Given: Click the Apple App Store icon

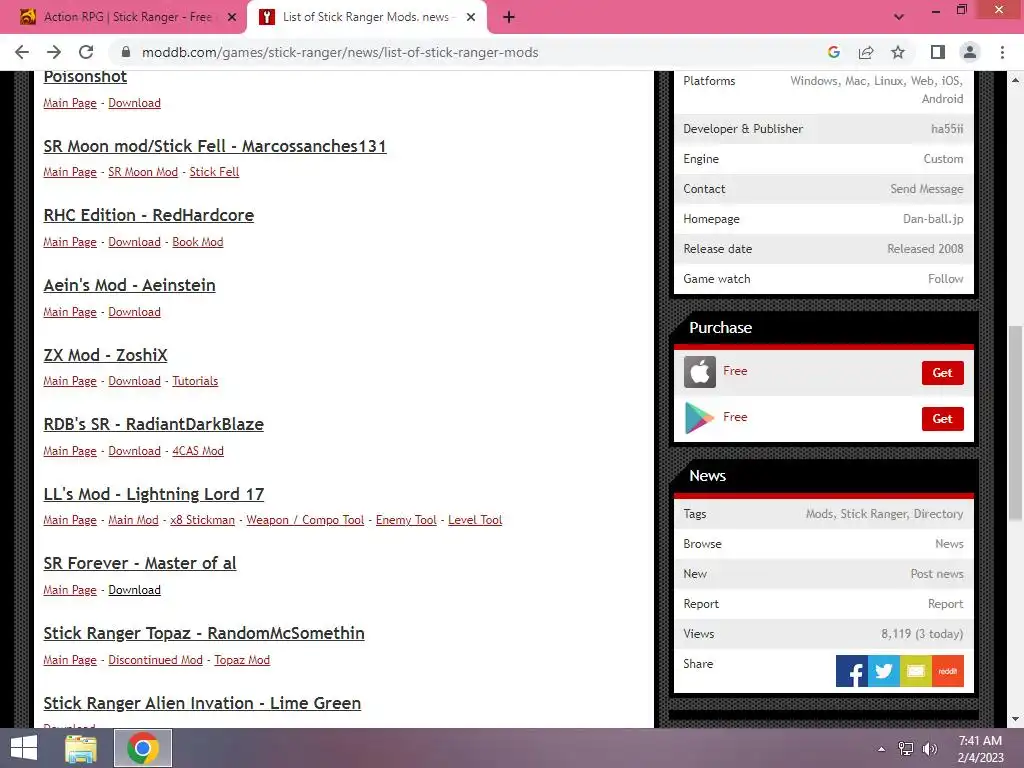Looking at the screenshot, I should coord(699,372).
